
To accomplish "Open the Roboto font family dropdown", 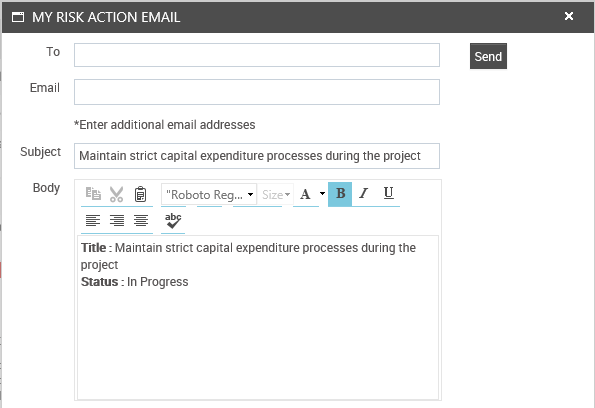I will (x=209, y=195).
